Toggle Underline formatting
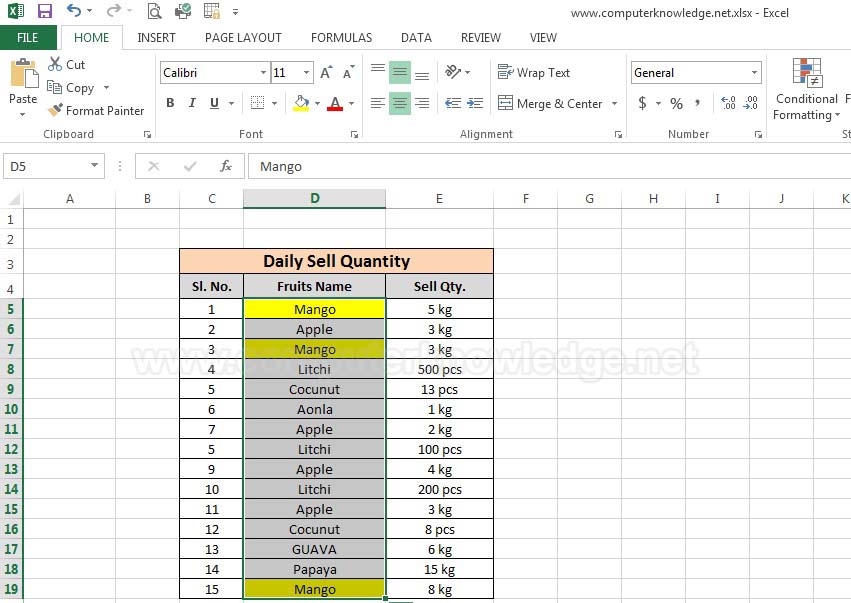This screenshot has width=851, height=603. 214,103
